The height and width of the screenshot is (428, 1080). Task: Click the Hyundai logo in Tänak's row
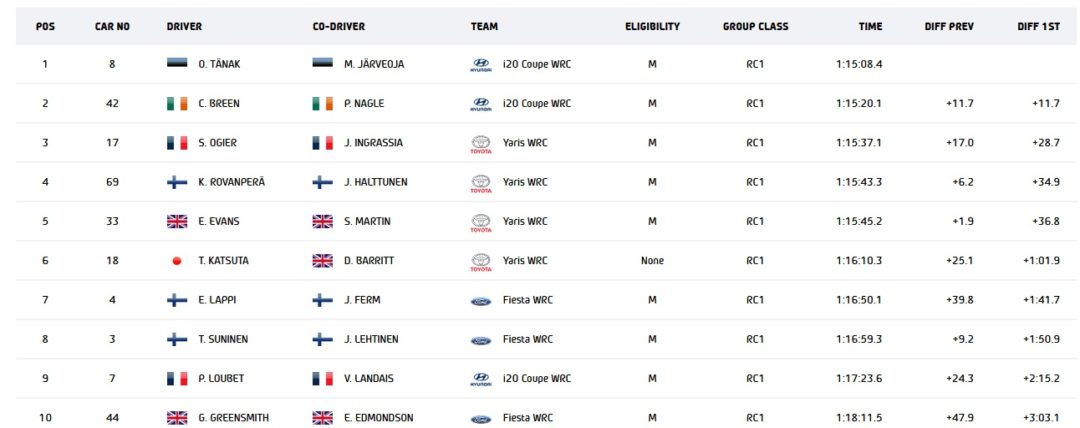pos(481,65)
